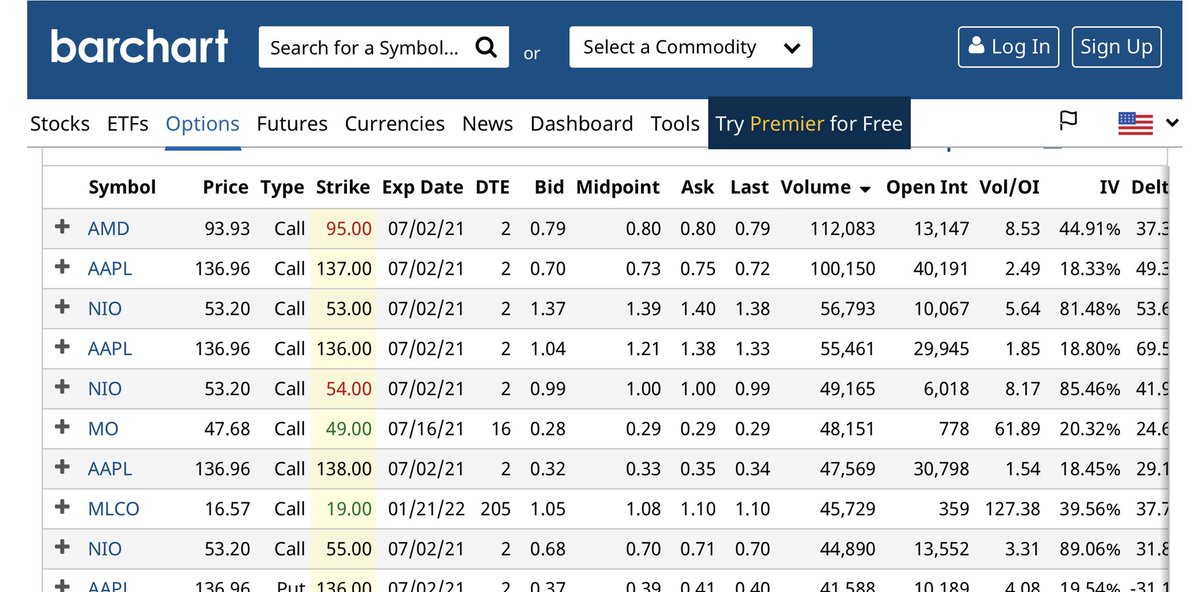The image size is (1200, 592).
Task: Sort by the Exp Date column header
Action: tap(422, 187)
